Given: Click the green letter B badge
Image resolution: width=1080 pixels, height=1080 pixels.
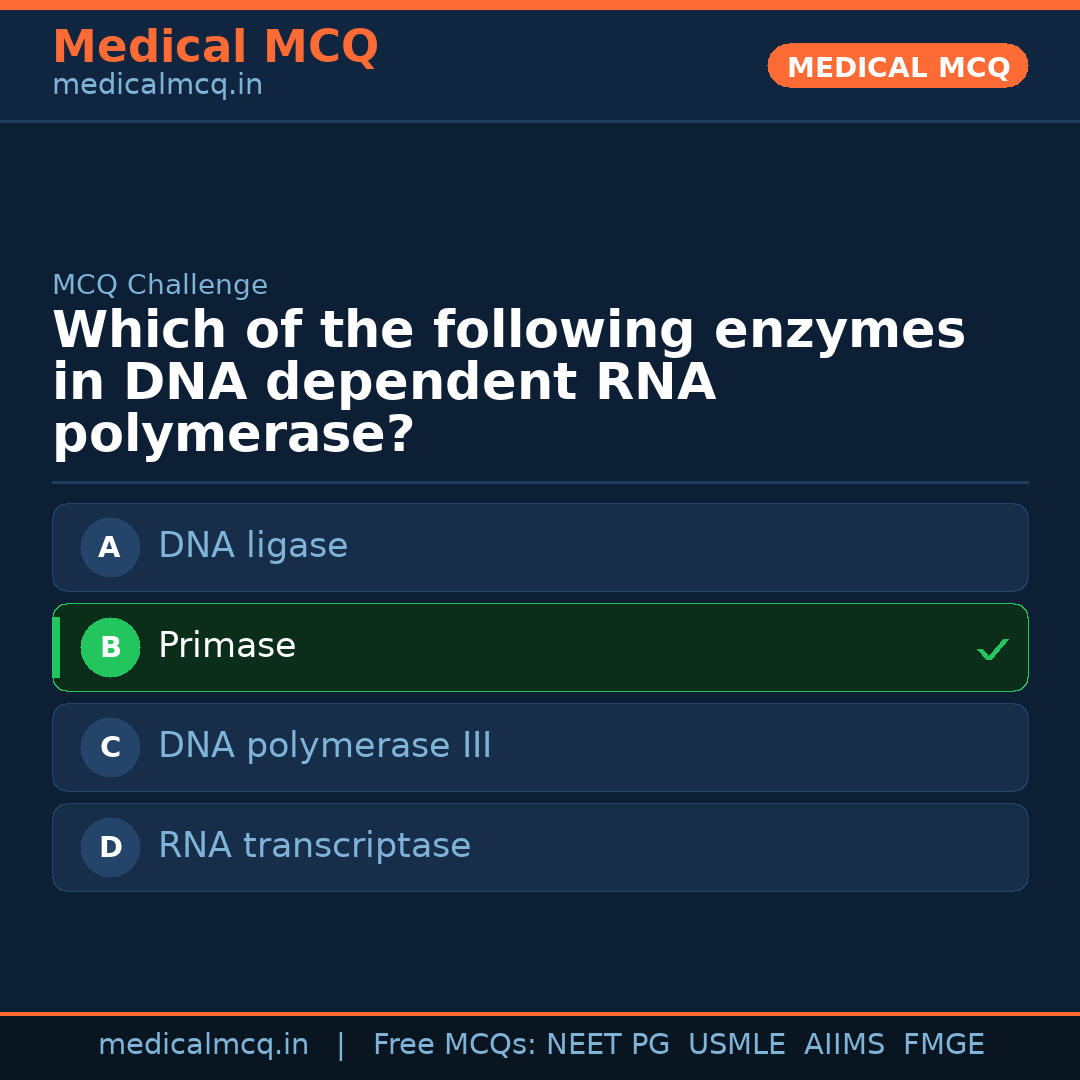Looking at the screenshot, I should click(x=110, y=647).
